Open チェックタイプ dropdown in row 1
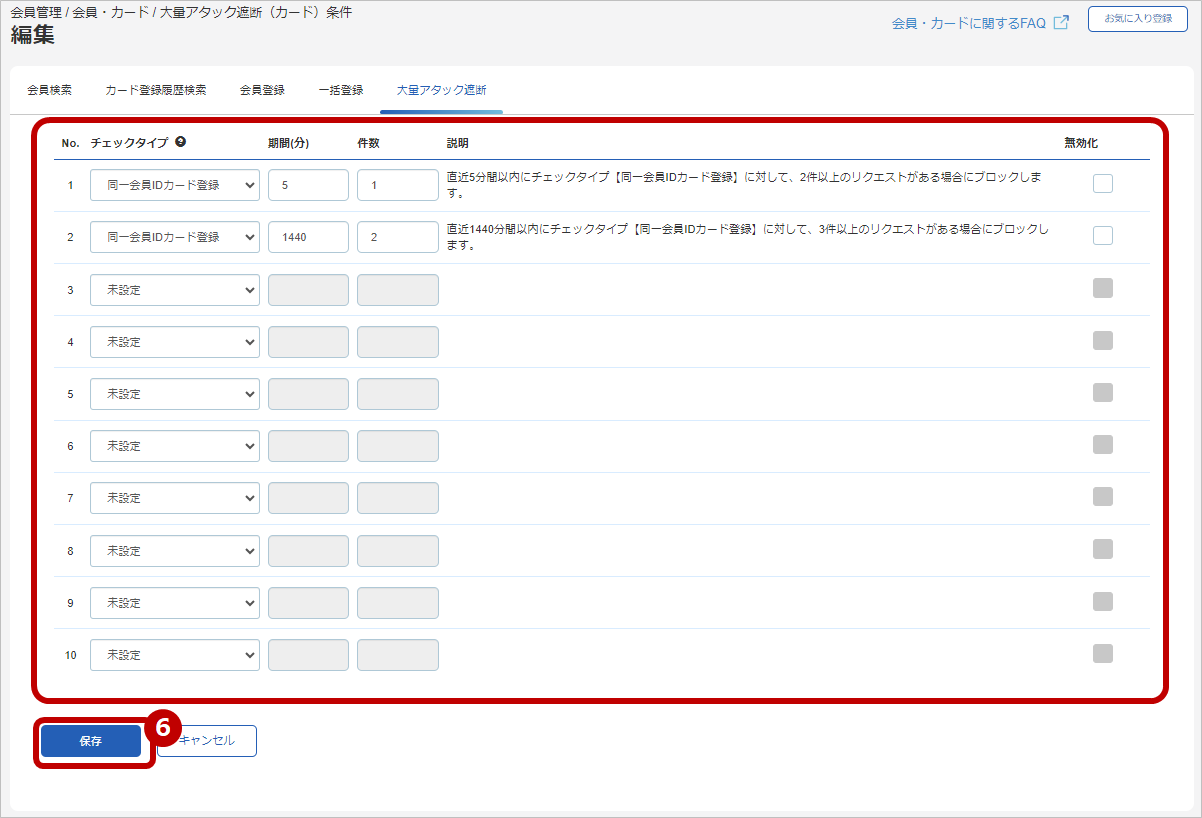1202x818 pixels. (175, 185)
